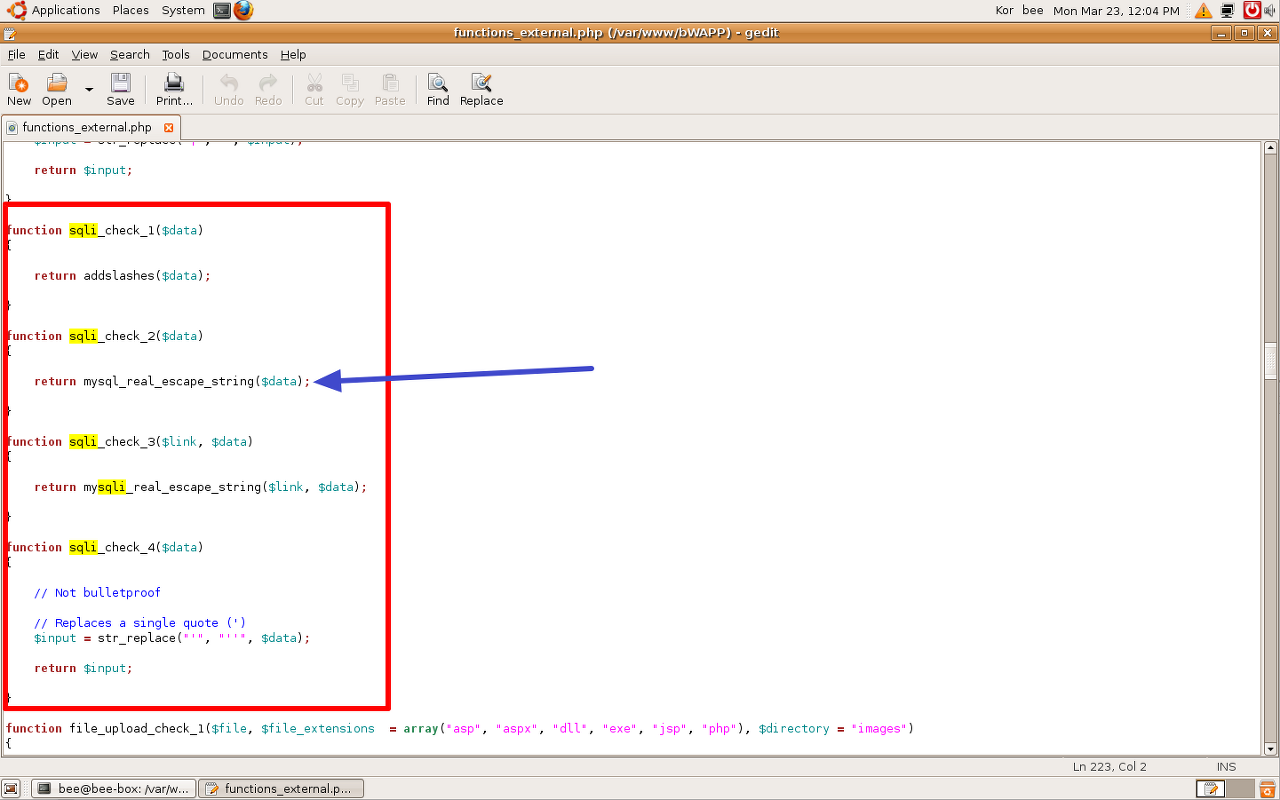This screenshot has width=1280, height=800.
Task: Click the "// Not bulletproof" comment
Action: 97,593
